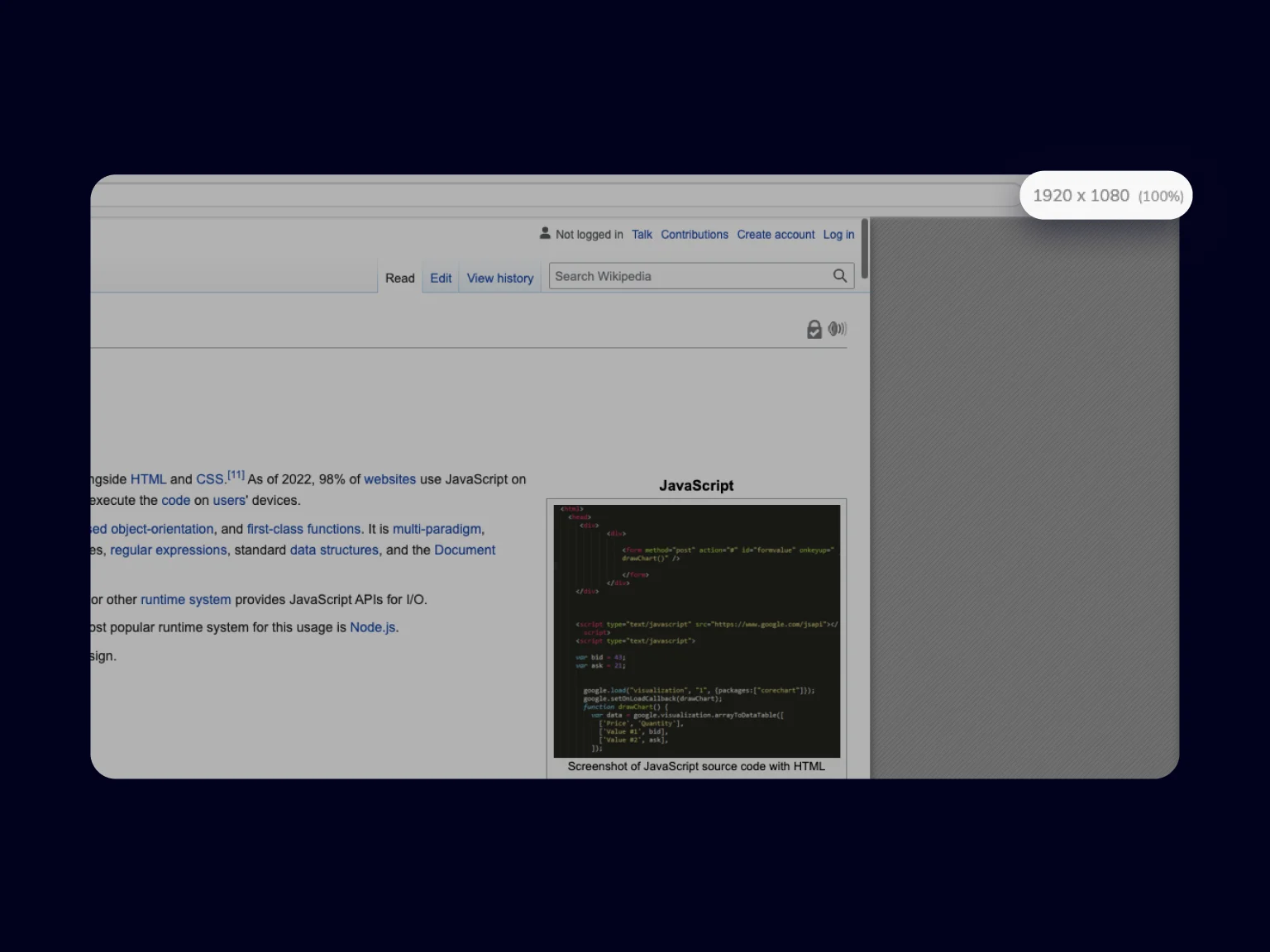1270x952 pixels.
Task: Click the page protection lock icon
Action: tap(814, 328)
